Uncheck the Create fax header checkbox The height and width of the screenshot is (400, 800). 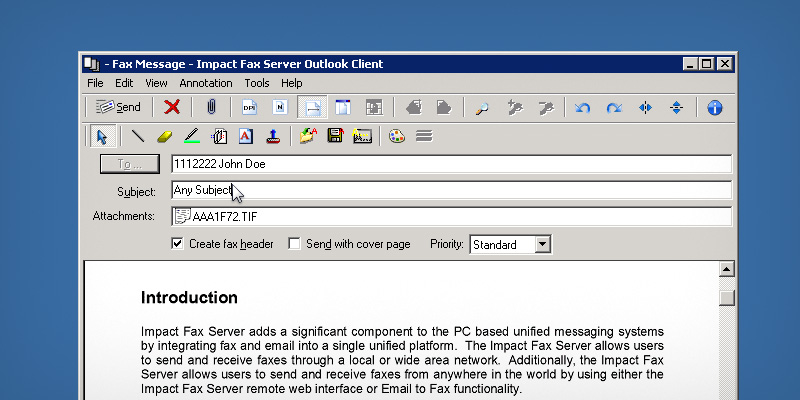[x=178, y=244]
